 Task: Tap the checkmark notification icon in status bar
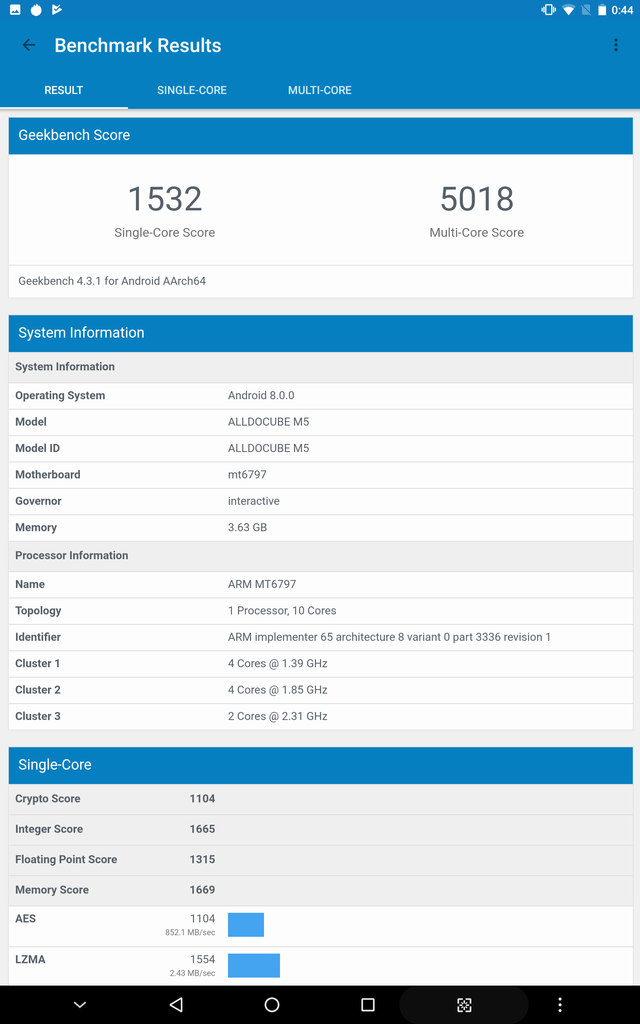coord(57,10)
